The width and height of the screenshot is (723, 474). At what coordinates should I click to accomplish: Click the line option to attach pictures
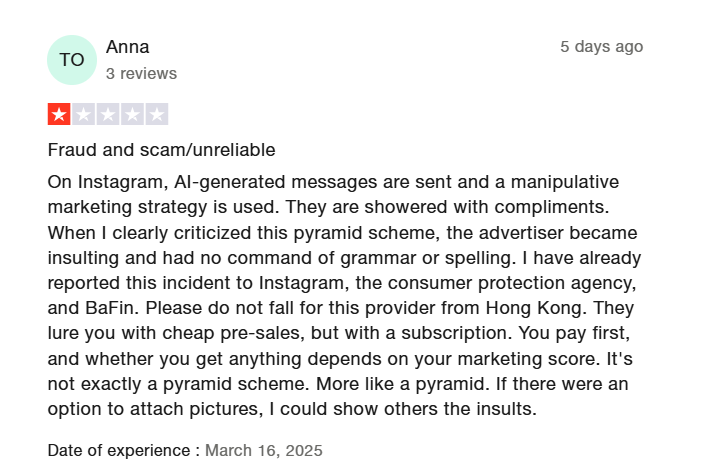click(292, 409)
